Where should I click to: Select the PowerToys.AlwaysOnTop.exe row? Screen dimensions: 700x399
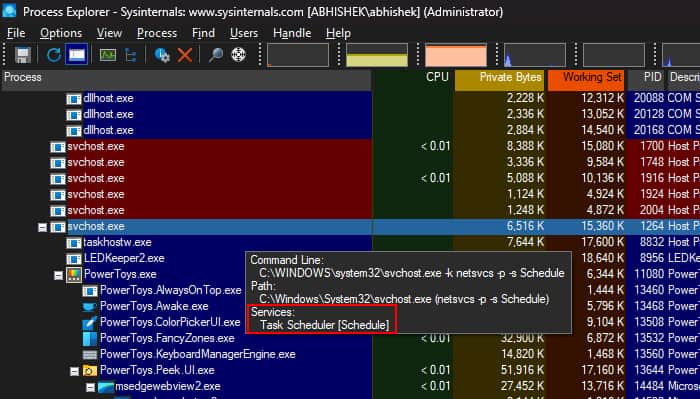[350, 291]
